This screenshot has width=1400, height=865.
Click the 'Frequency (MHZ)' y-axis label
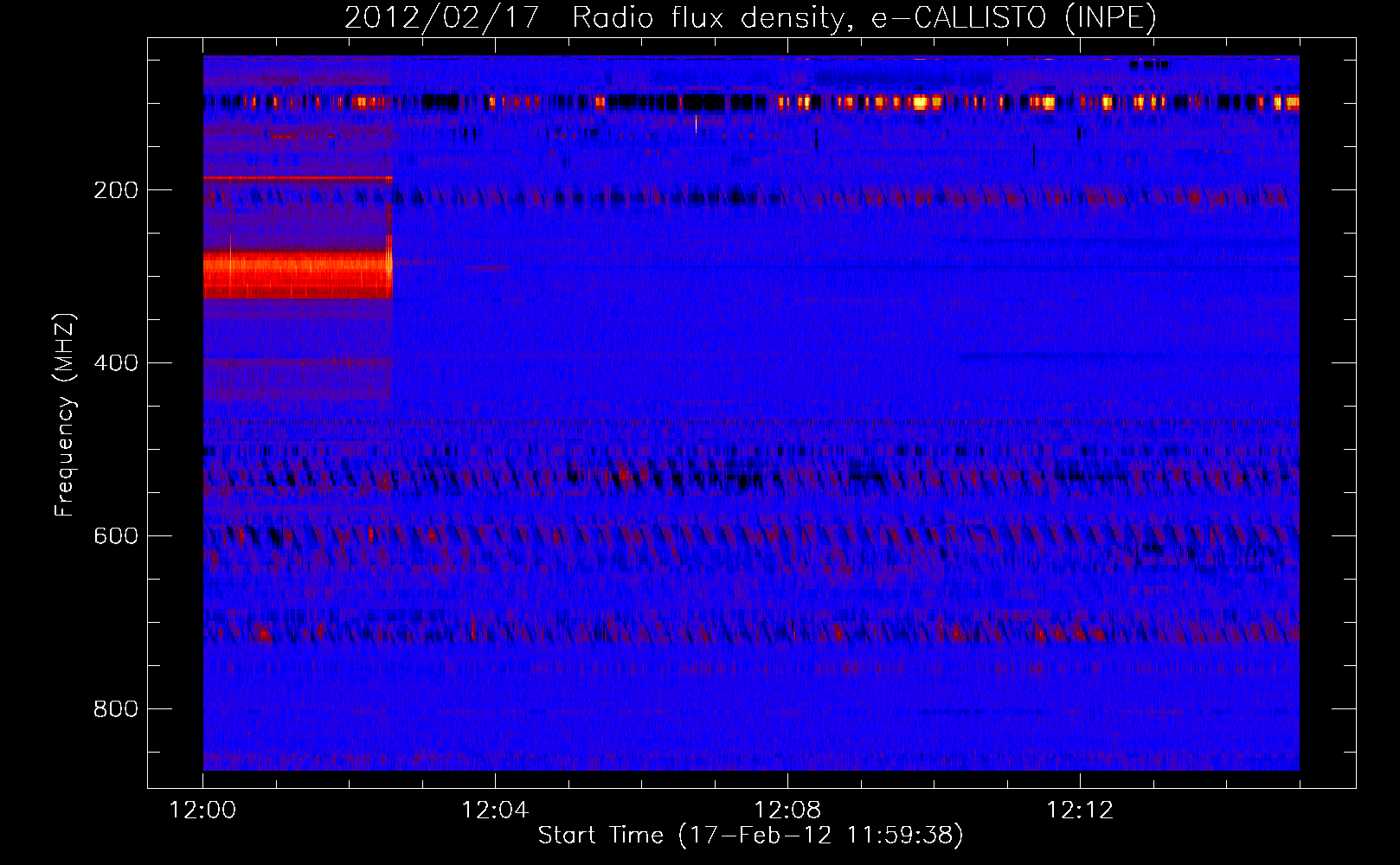pyautogui.click(x=65, y=415)
